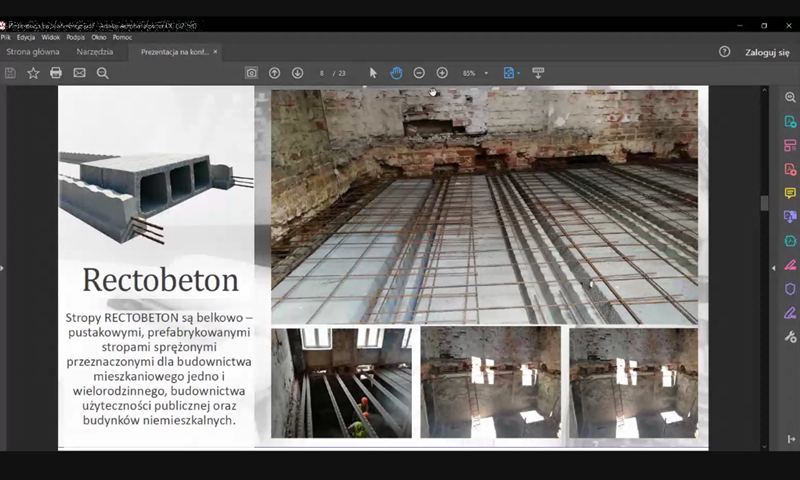Open the zoom level dropdown arrow
800x480 pixels.
click(486, 73)
